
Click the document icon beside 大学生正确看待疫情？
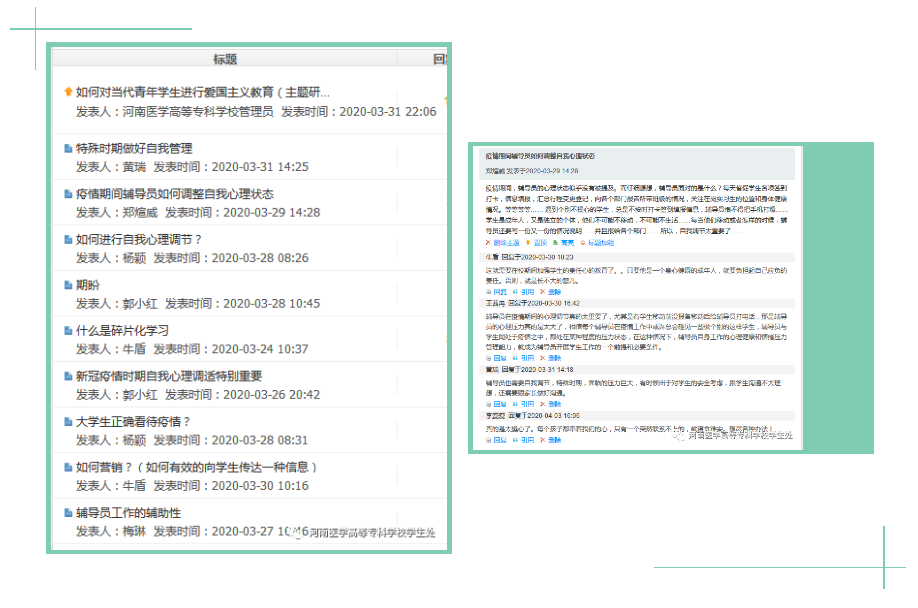[68, 422]
